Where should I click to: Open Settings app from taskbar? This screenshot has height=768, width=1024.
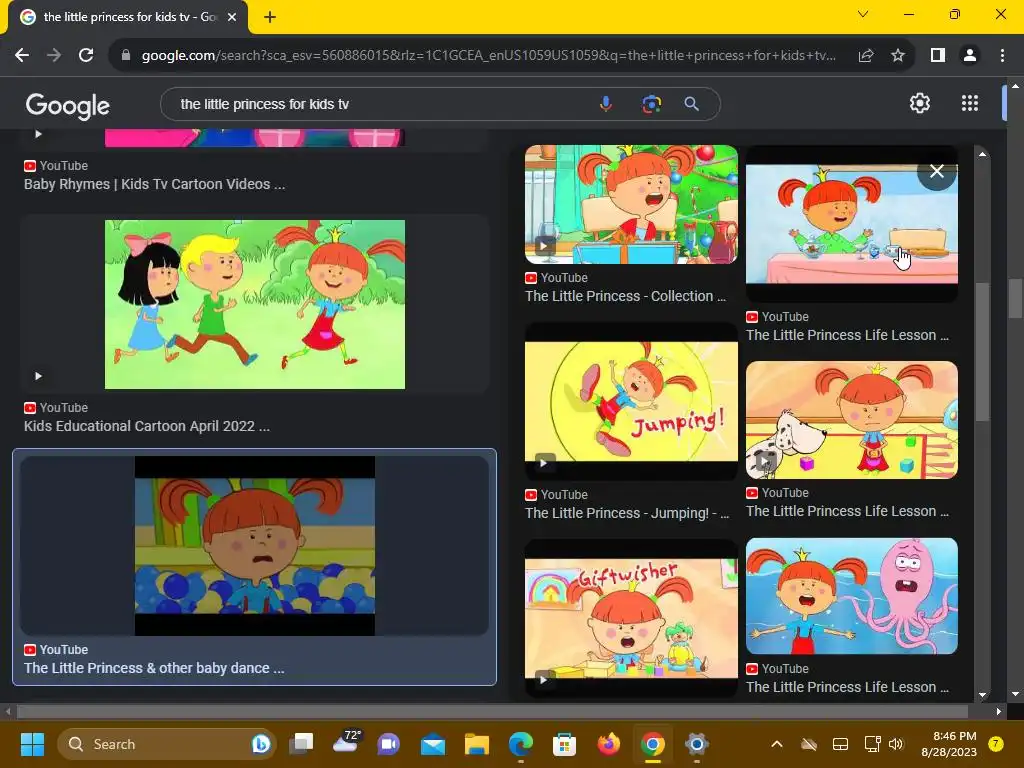(x=696, y=744)
